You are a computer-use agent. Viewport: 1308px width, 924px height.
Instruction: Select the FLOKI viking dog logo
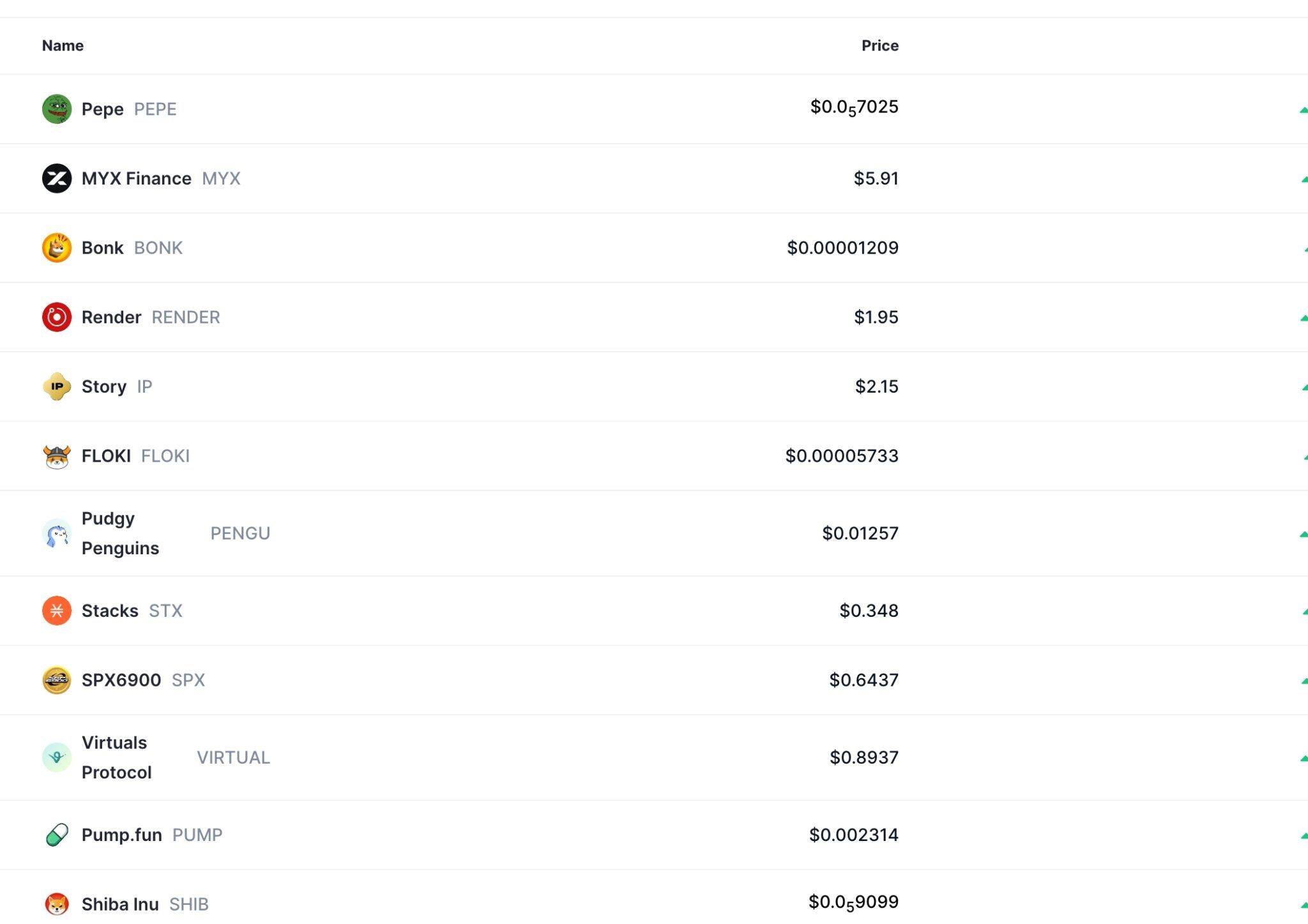click(x=57, y=455)
